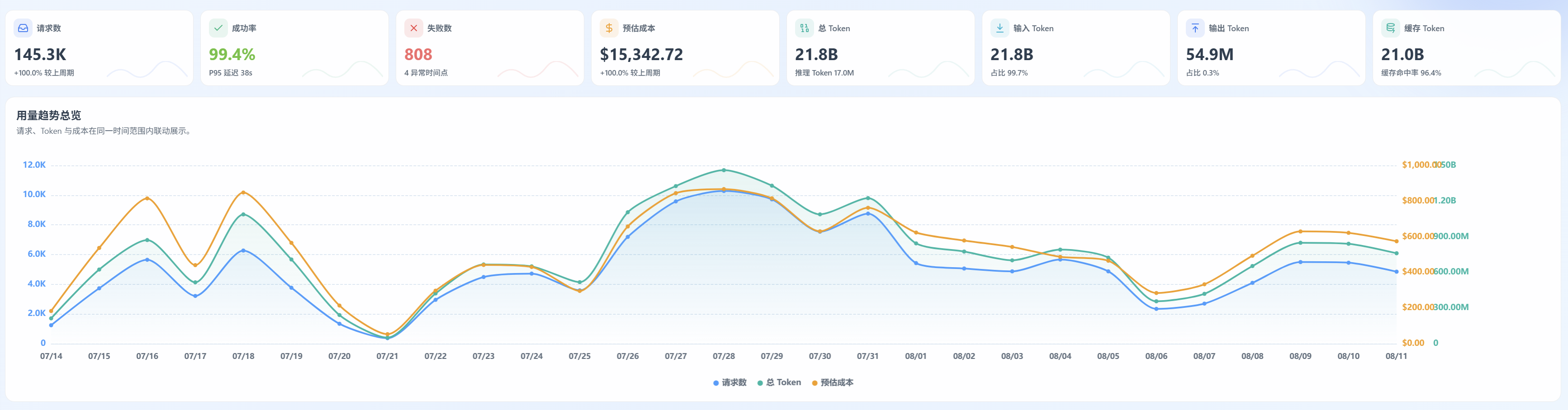Click the 300.00M label on the token axis
The image size is (1568, 410).
coord(1451,307)
